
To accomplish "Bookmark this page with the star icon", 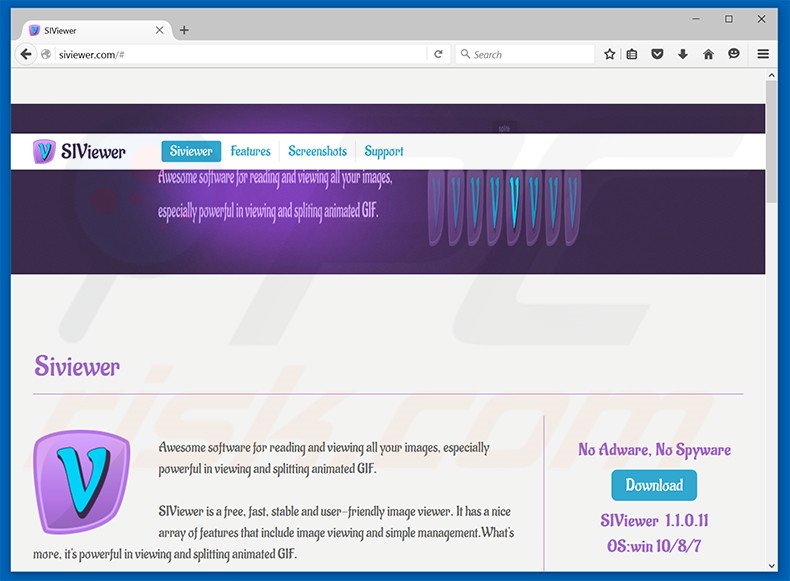I will click(610, 54).
